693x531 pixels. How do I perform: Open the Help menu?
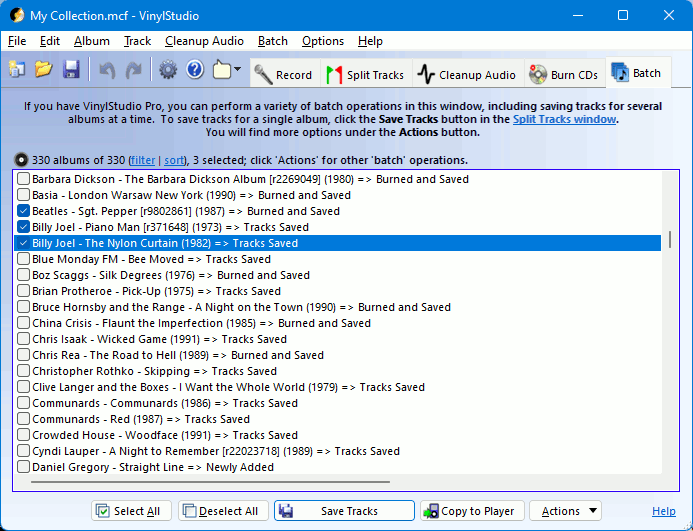pyautogui.click(x=370, y=41)
